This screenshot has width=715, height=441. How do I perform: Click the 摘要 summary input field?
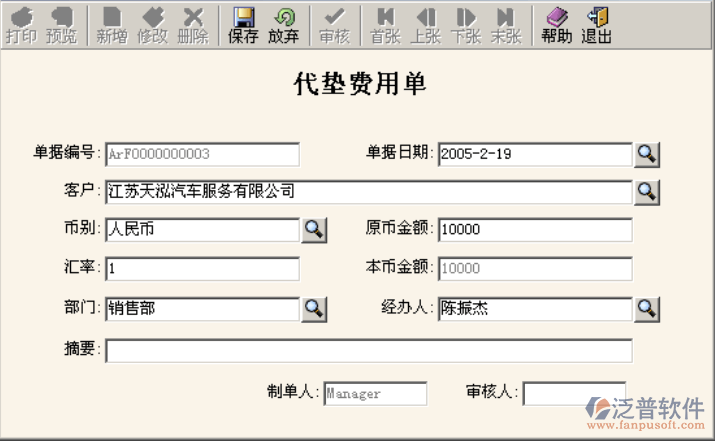point(368,350)
